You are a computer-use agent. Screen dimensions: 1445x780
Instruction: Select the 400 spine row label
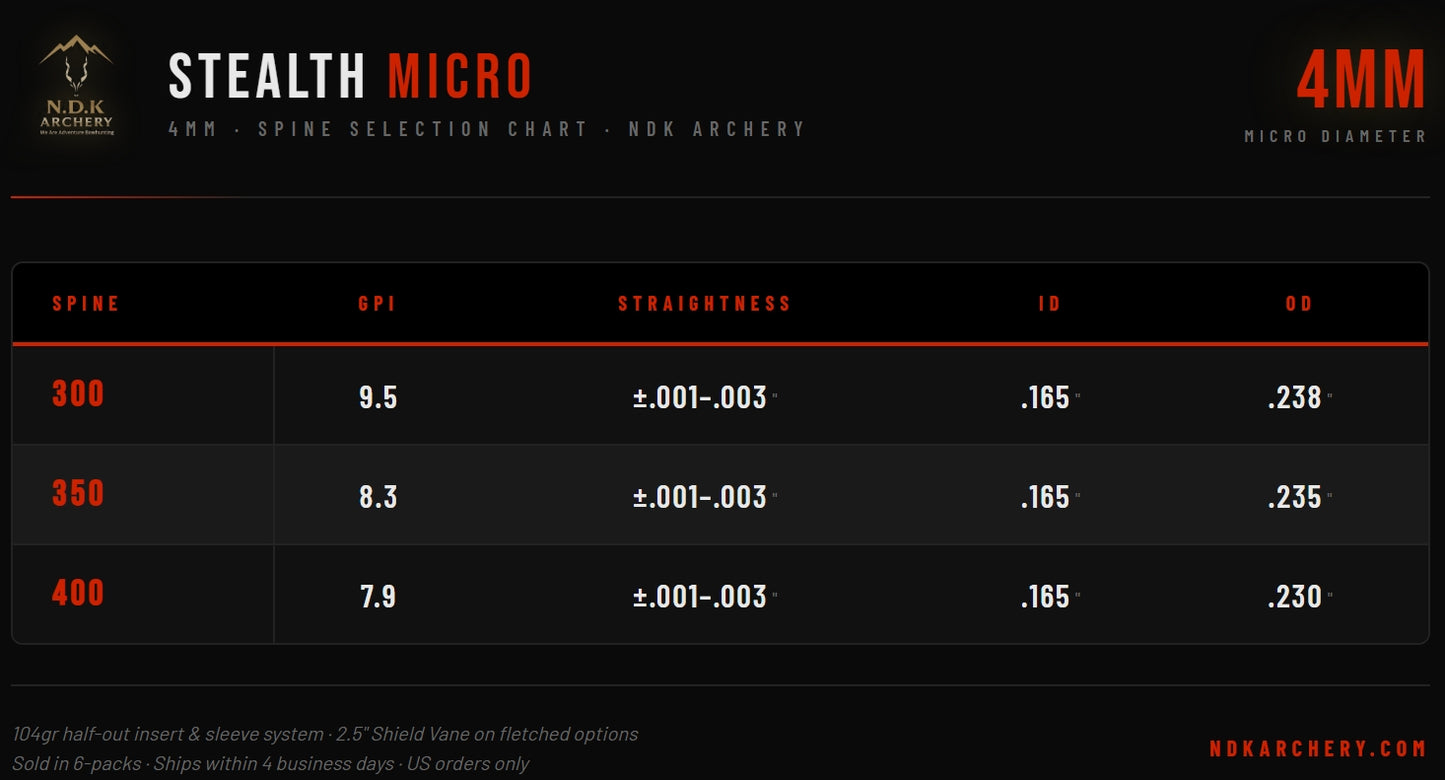coord(78,594)
